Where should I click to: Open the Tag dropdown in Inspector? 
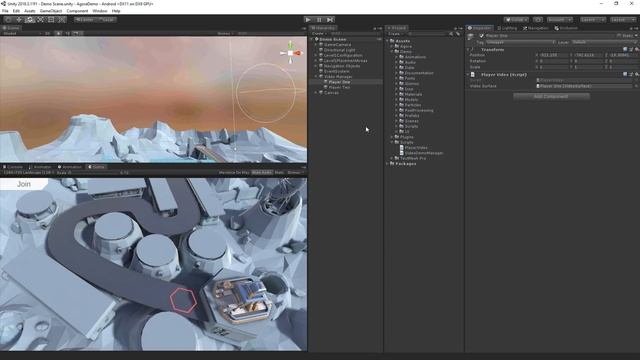click(x=520, y=42)
